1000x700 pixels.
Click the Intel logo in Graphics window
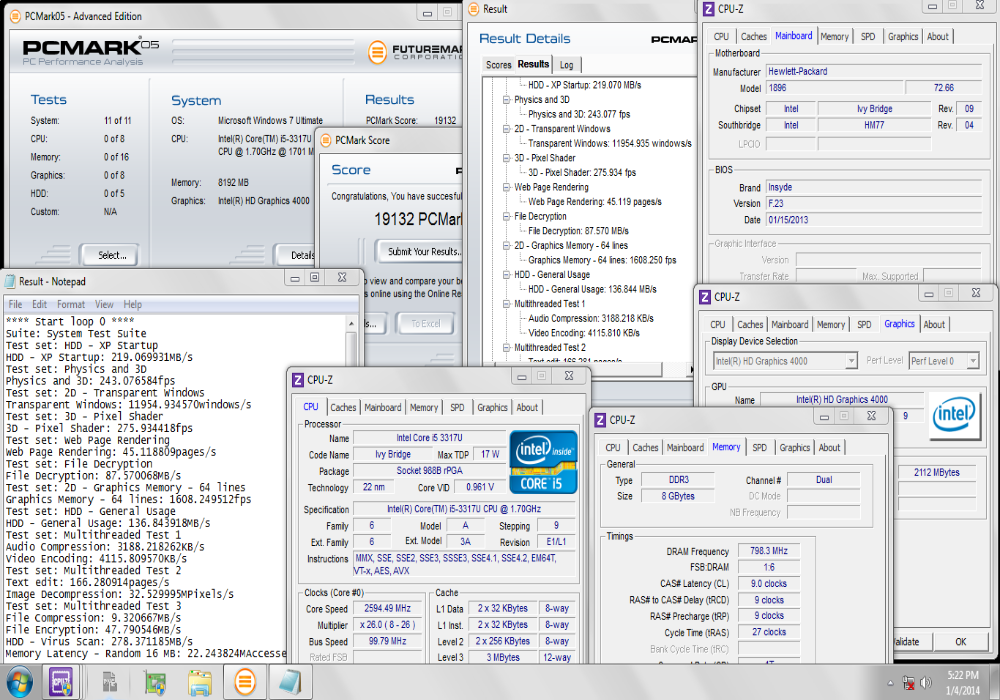click(955, 414)
